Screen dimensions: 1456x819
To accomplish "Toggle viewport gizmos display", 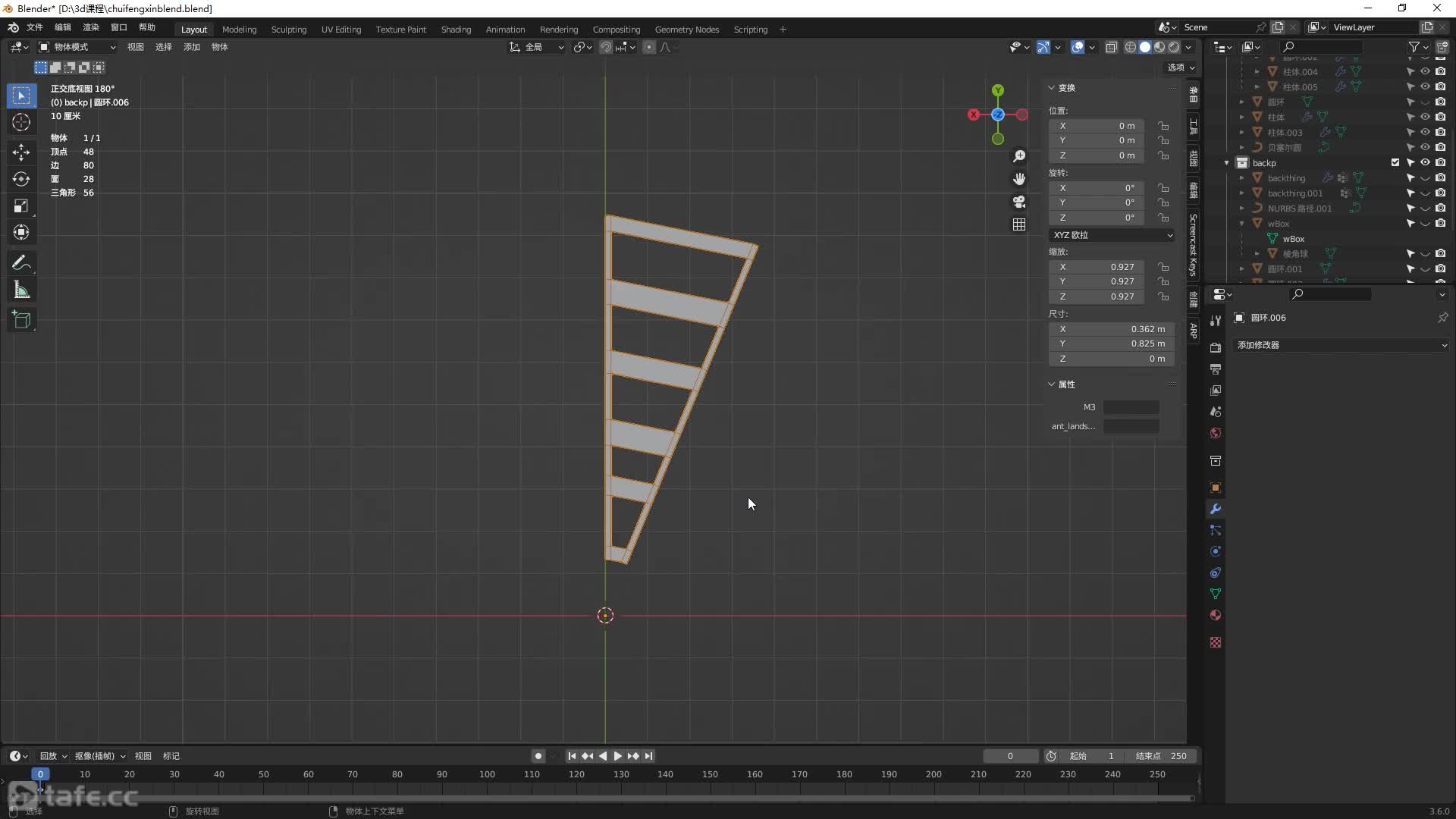I will (1043, 47).
